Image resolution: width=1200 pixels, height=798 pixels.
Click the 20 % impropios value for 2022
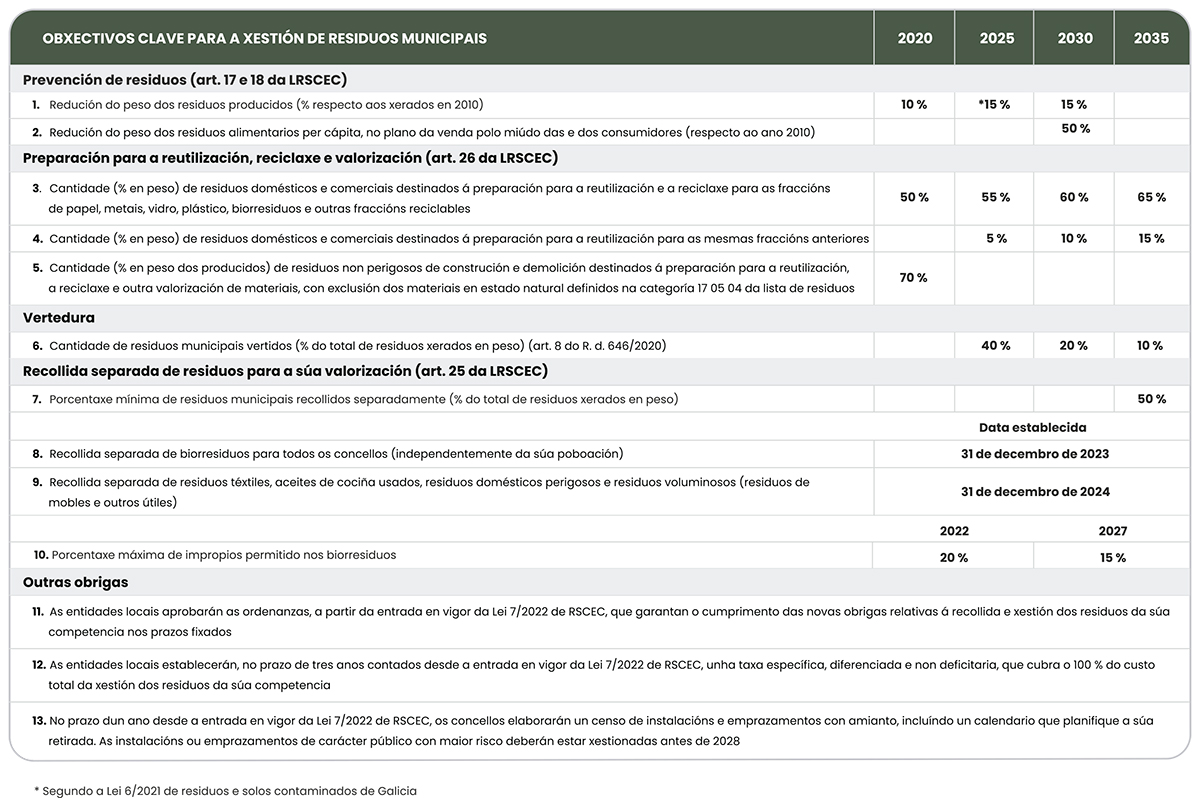point(953,556)
